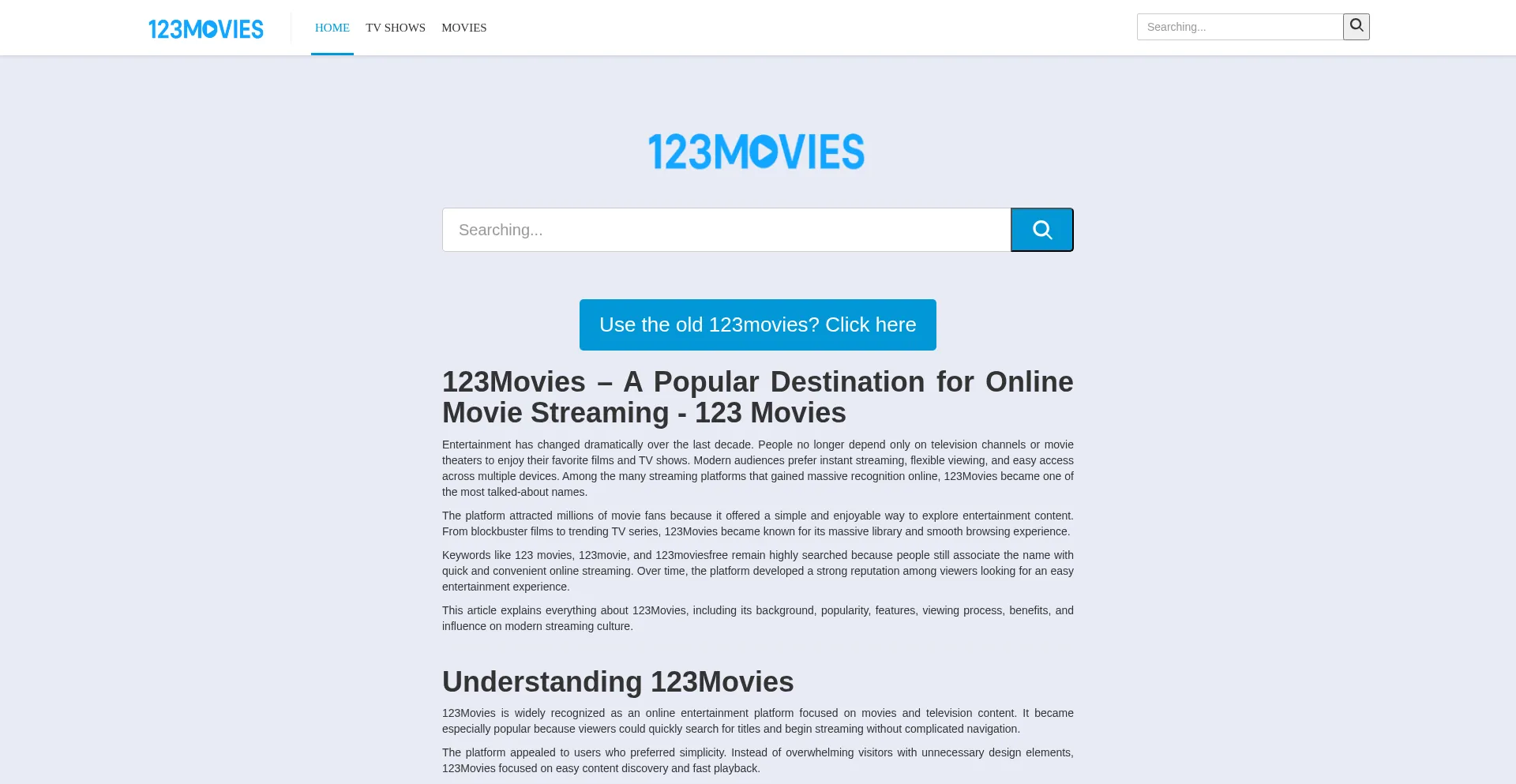1516x784 pixels.
Task: Click the 'Understanding 123Movies' heading
Action: (x=618, y=681)
